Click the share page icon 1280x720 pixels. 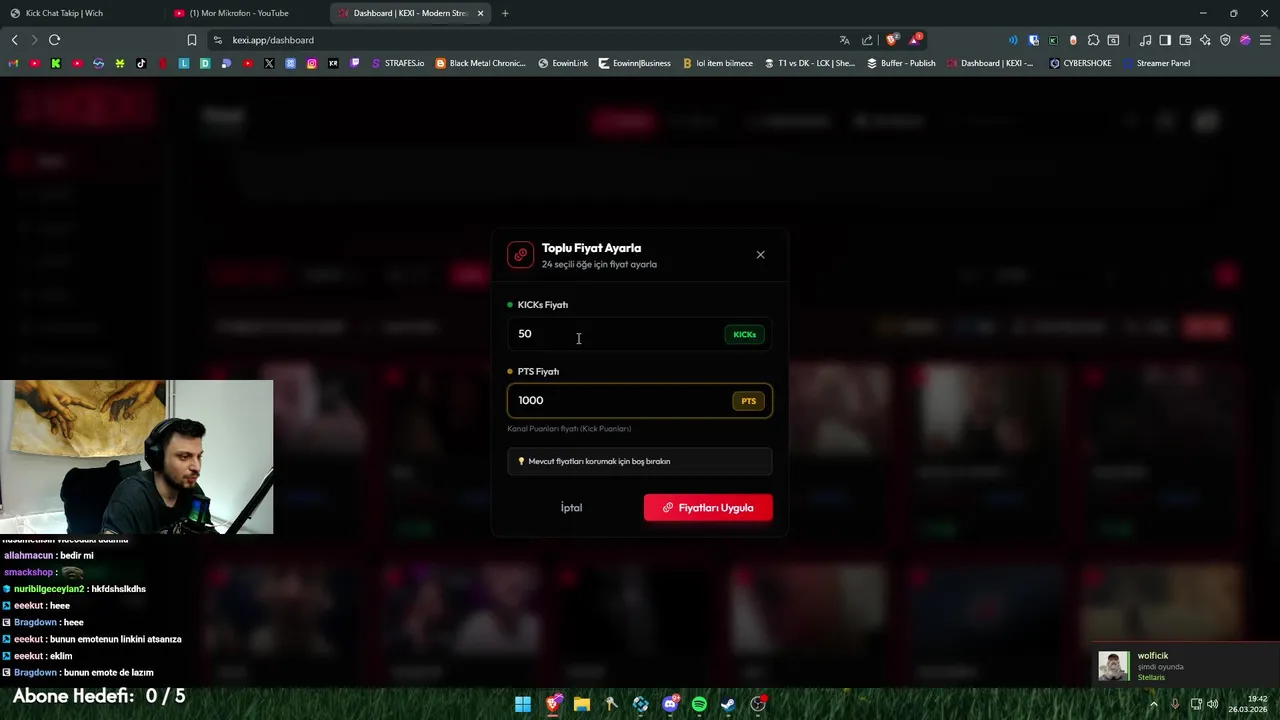(x=867, y=40)
